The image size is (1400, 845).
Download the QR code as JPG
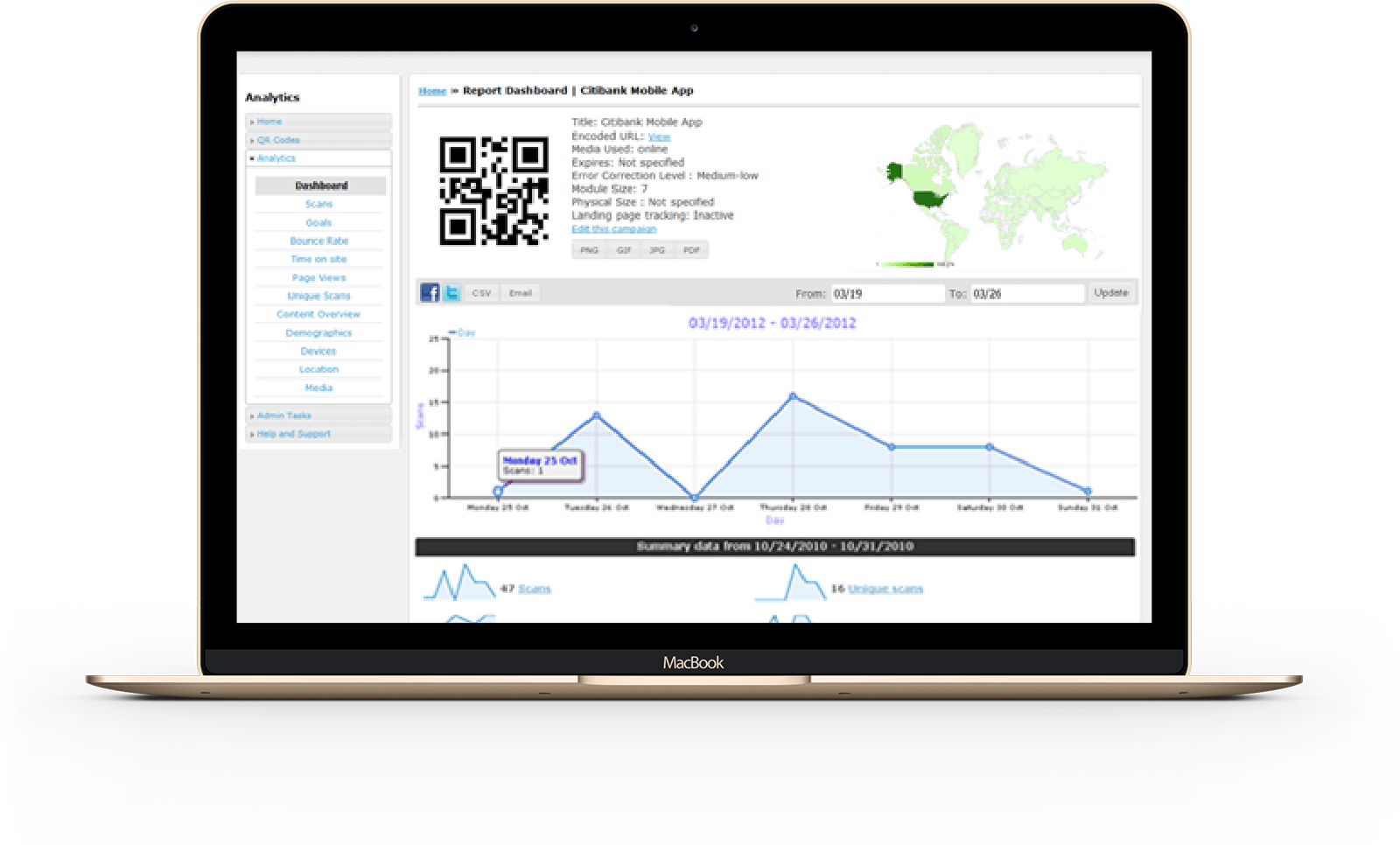point(657,249)
